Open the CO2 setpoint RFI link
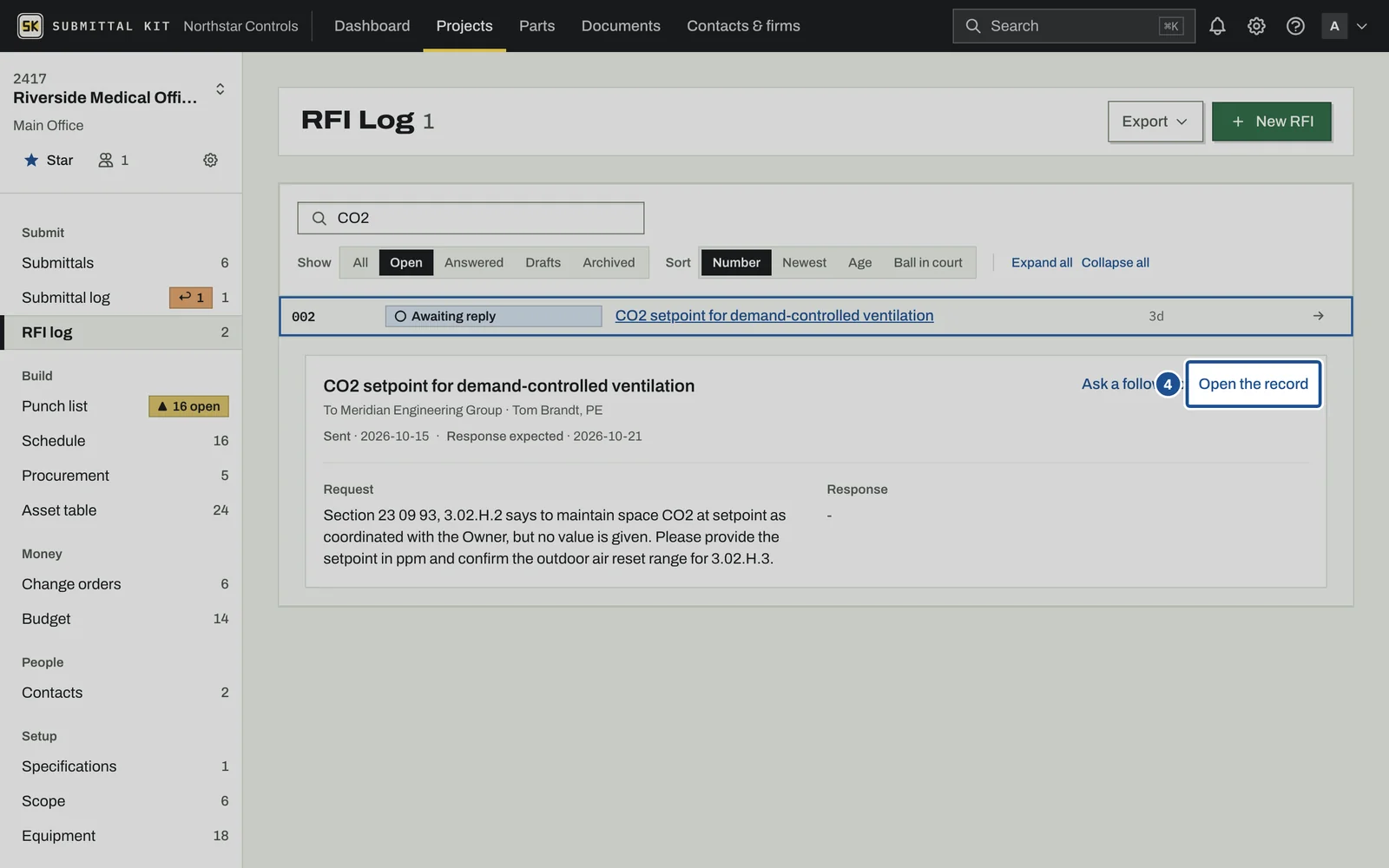Image resolution: width=1389 pixels, height=868 pixels. pyautogui.click(x=774, y=316)
